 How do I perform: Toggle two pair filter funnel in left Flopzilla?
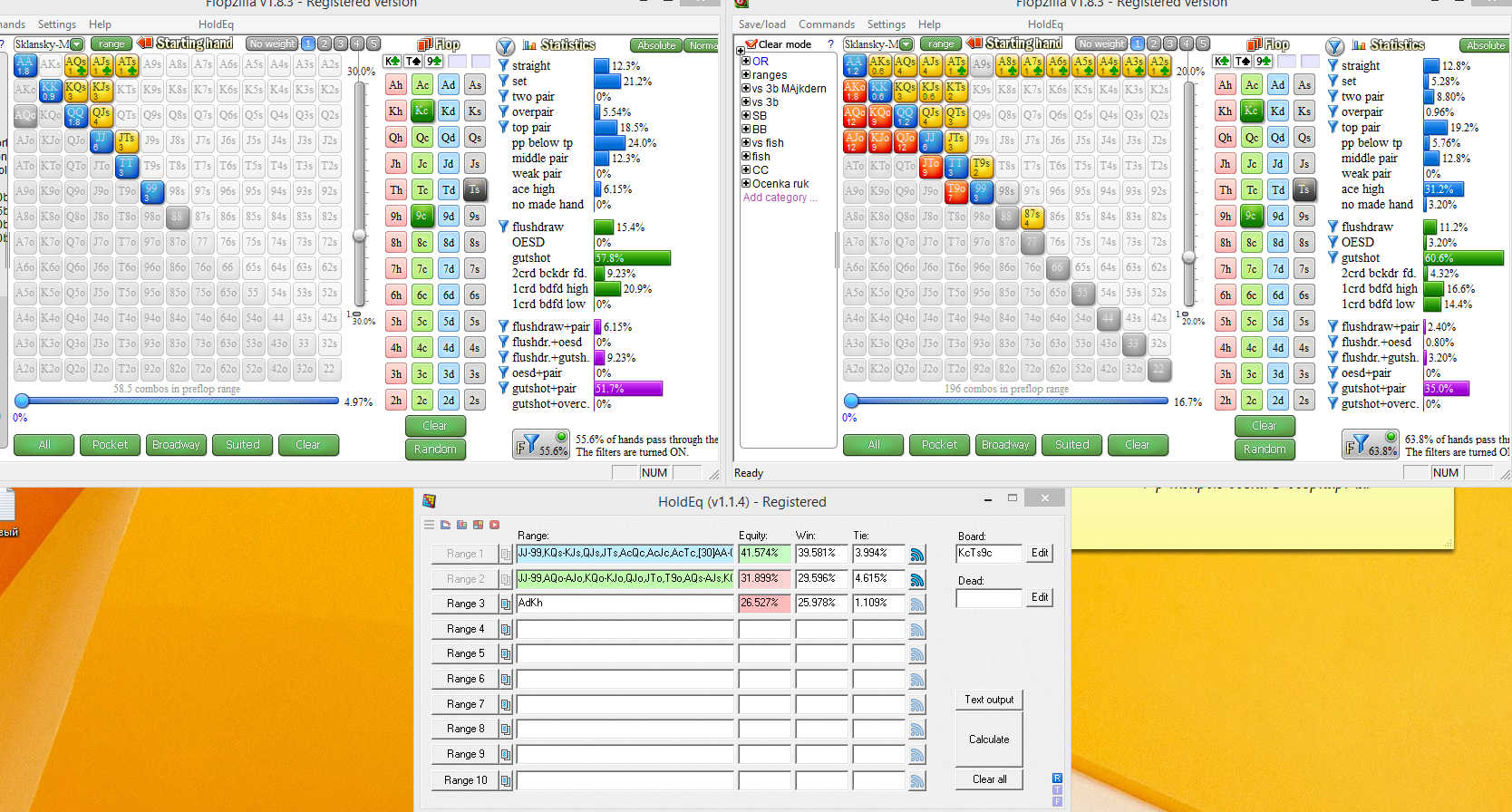click(x=504, y=96)
